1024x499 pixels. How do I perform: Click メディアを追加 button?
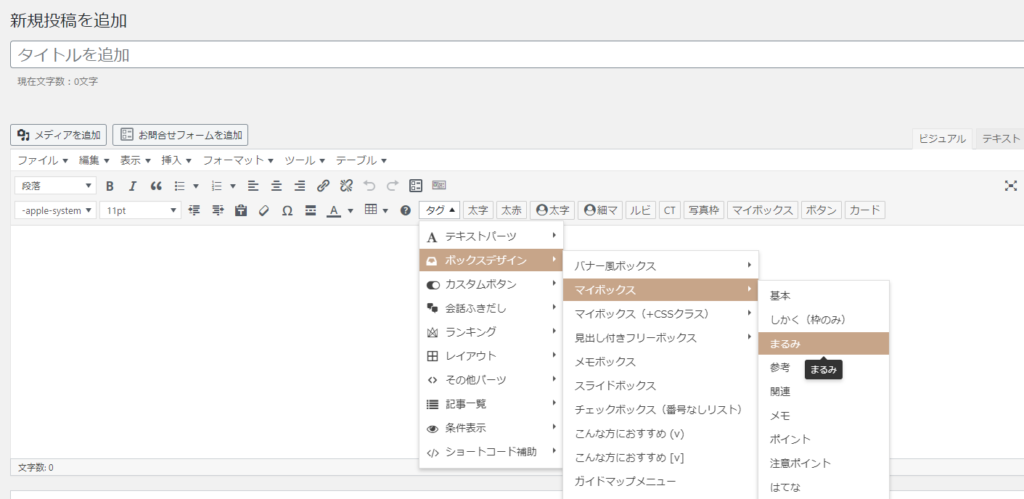[x=59, y=135]
